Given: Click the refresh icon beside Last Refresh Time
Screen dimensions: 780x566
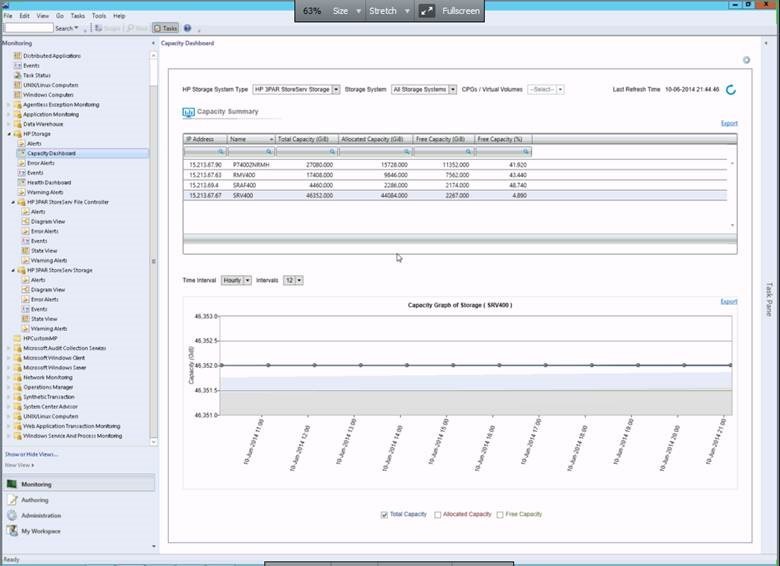Looking at the screenshot, I should [731, 90].
